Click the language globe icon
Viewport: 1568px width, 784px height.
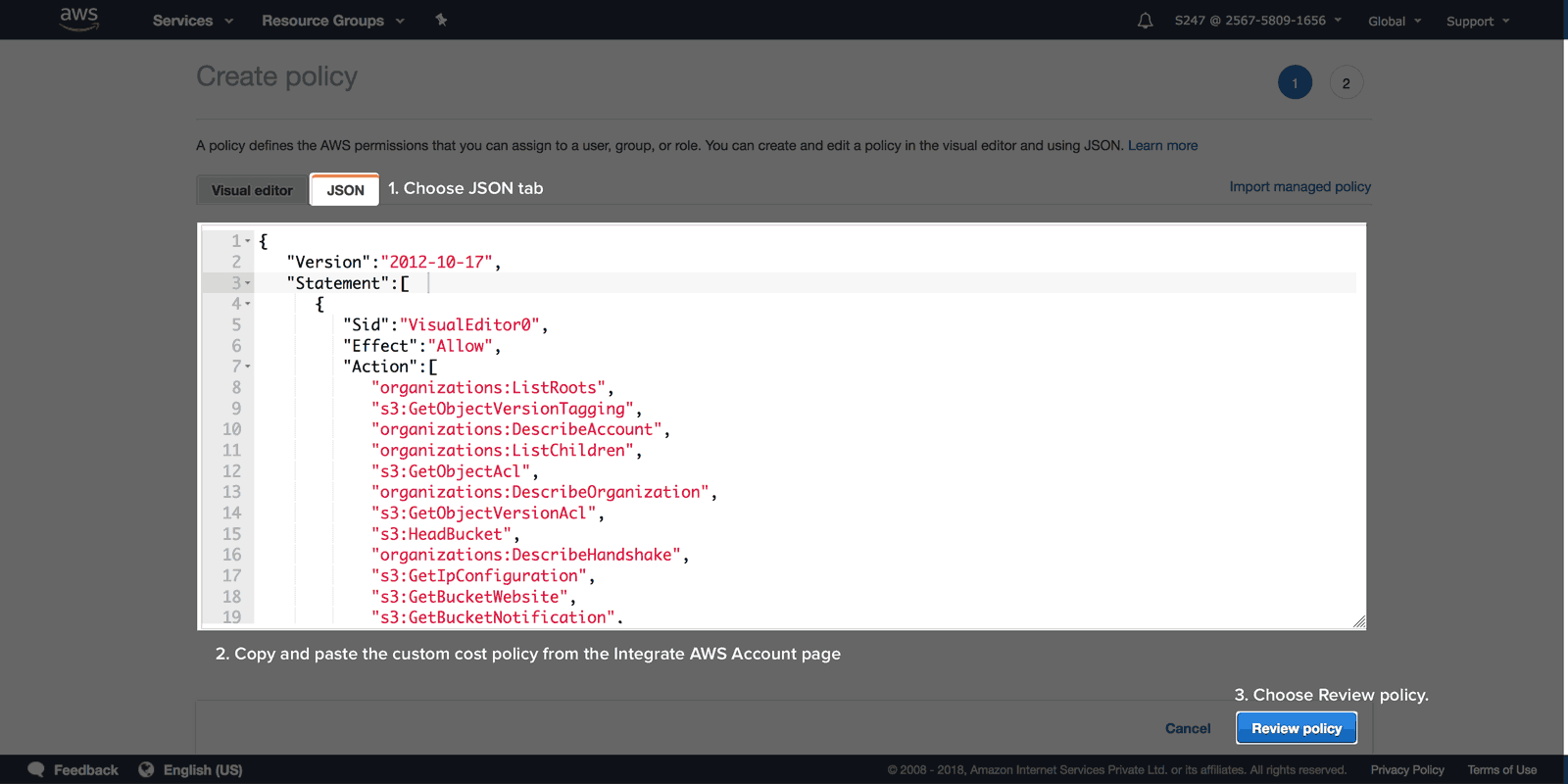[x=146, y=769]
